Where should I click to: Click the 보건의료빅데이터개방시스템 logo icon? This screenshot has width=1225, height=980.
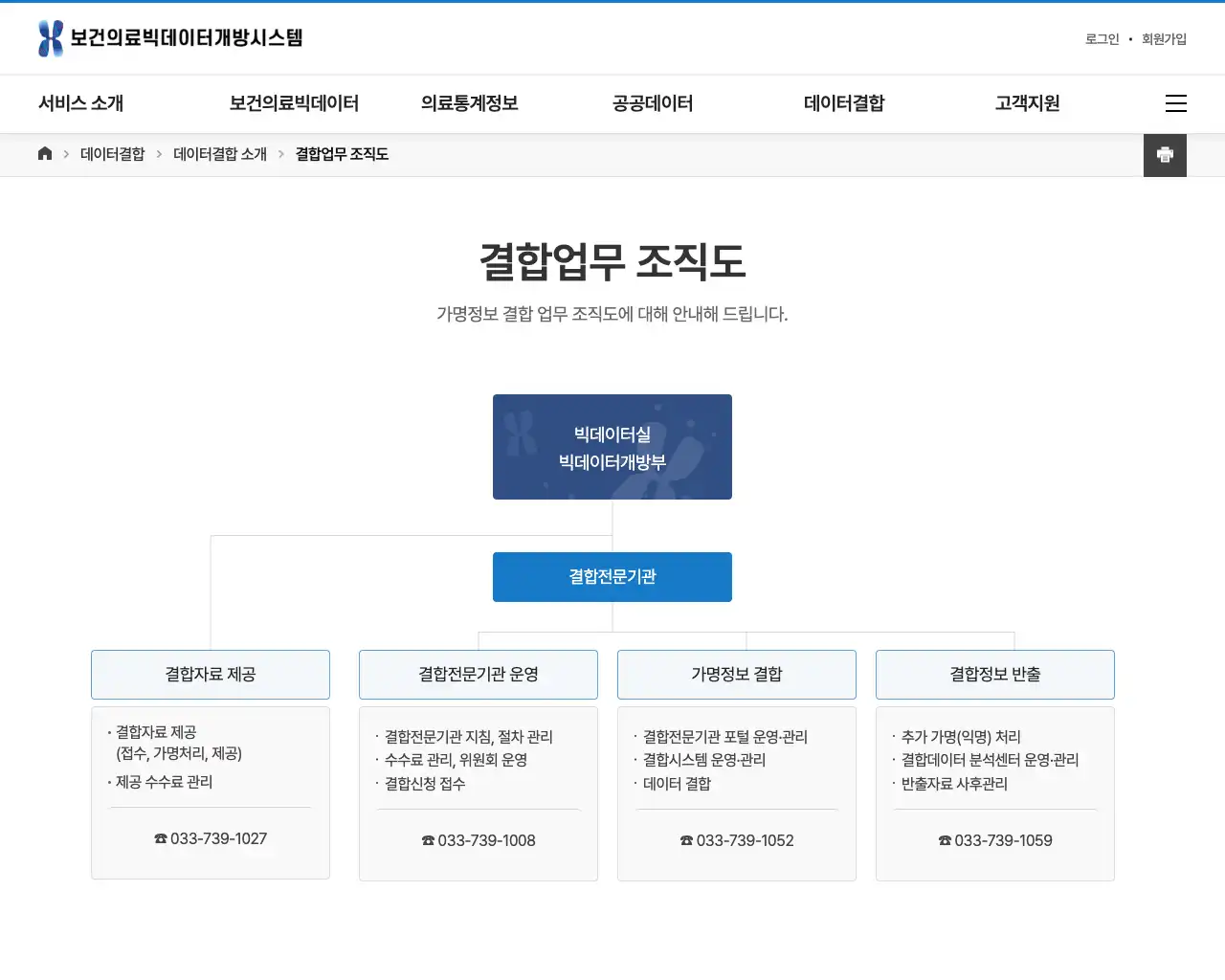coord(51,38)
